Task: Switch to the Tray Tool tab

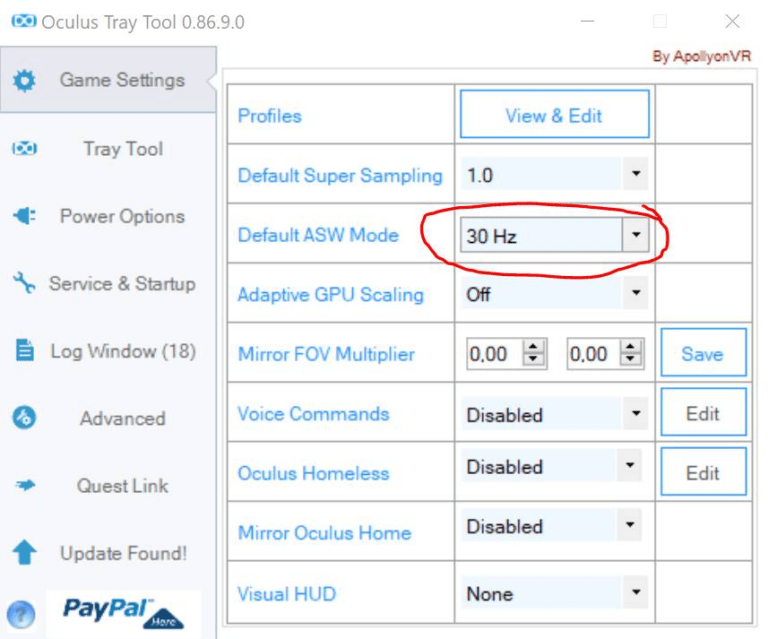Action: coord(122,149)
